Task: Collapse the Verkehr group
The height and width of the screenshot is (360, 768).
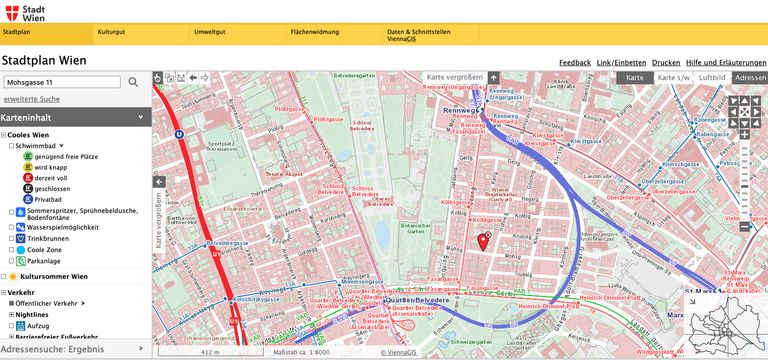Action: click(x=3, y=293)
